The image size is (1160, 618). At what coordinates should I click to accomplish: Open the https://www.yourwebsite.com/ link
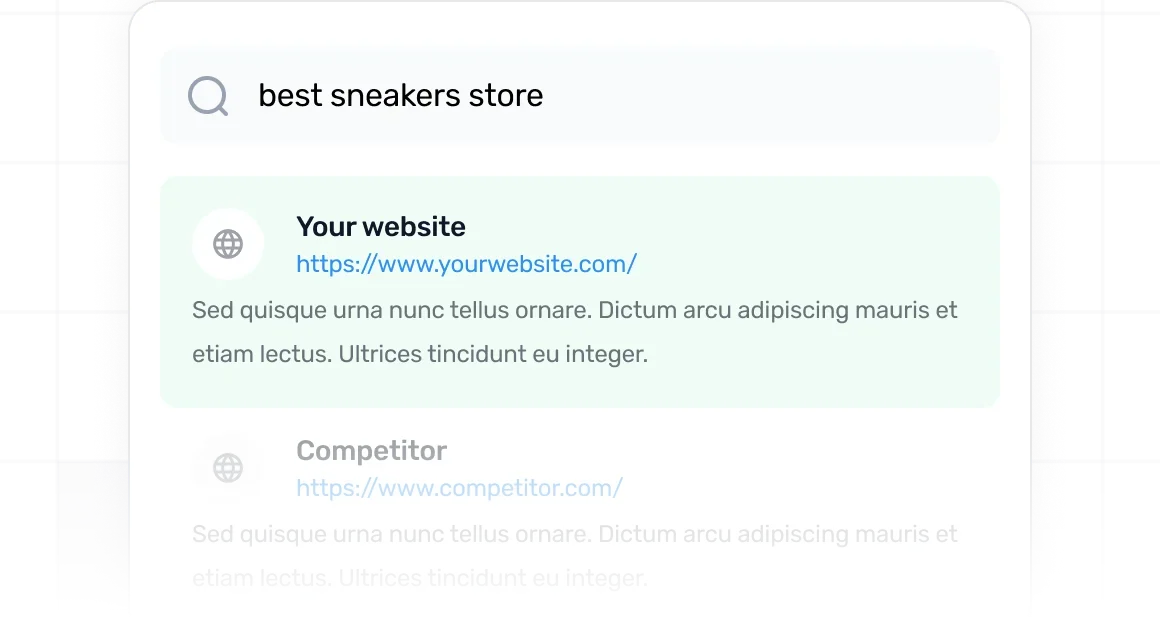pos(466,264)
